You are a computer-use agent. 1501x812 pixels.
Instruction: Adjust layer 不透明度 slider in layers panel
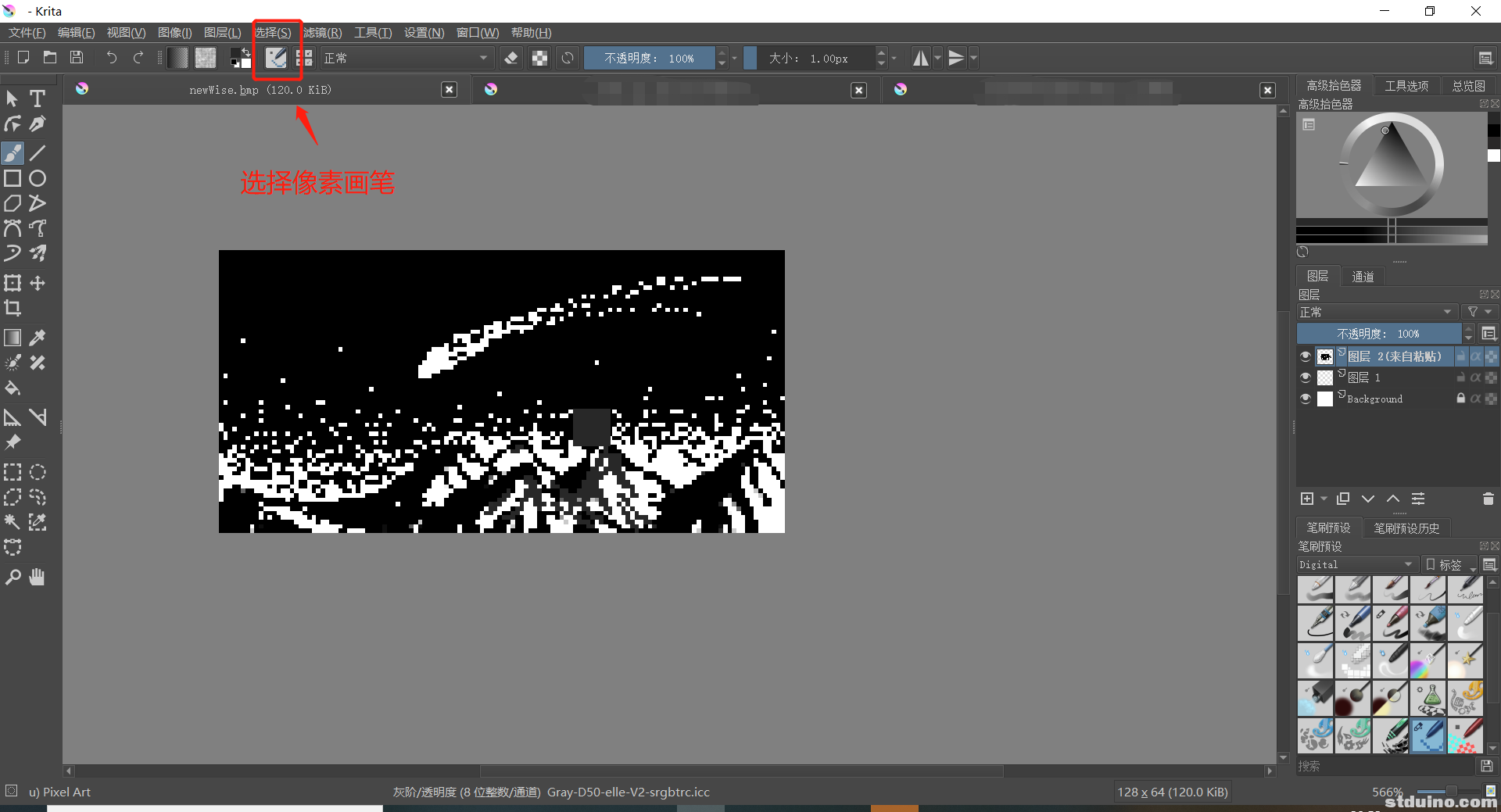click(1378, 334)
